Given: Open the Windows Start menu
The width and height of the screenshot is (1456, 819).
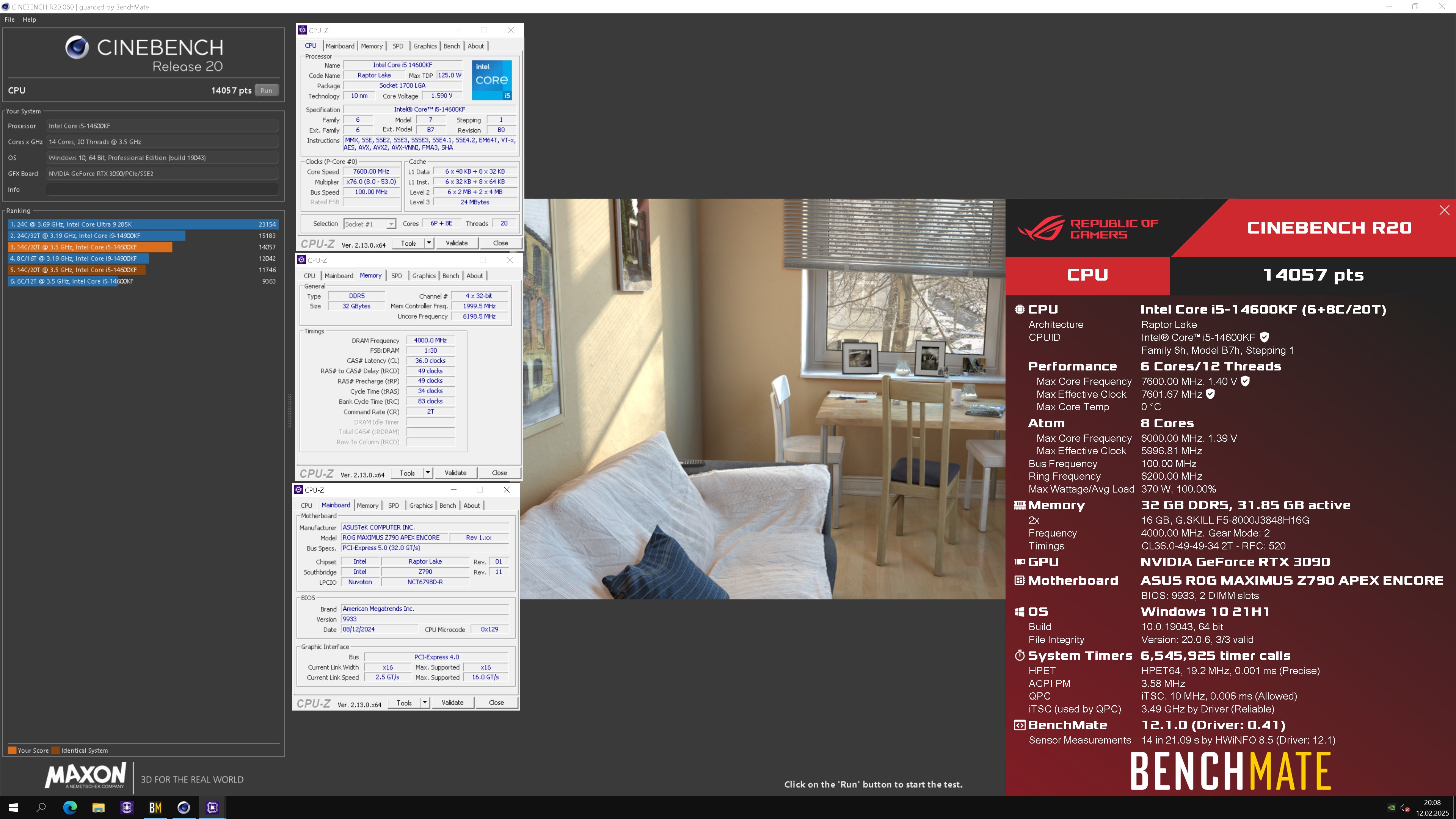Looking at the screenshot, I should 14,808.
